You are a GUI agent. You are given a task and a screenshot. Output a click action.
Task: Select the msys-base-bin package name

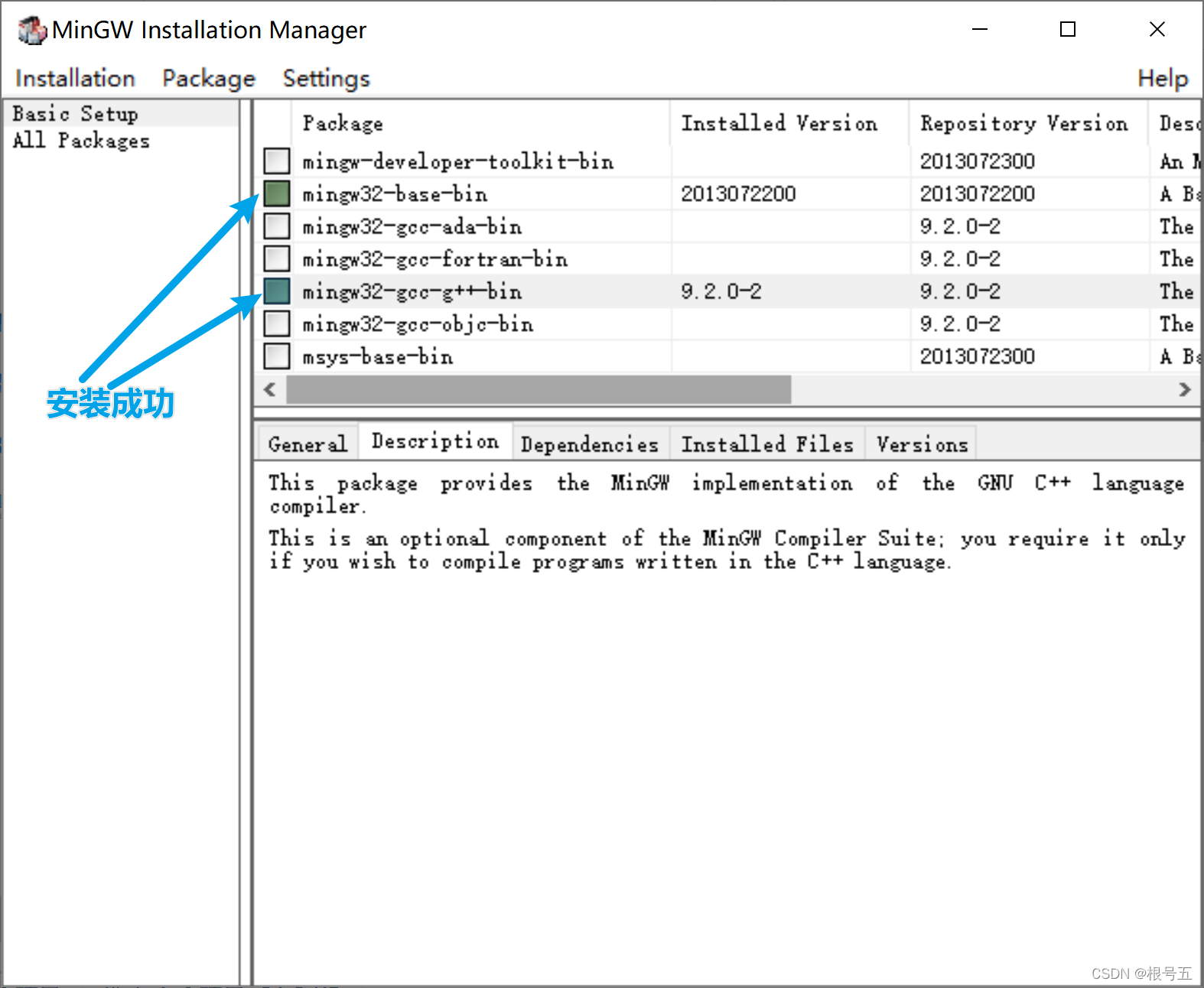click(x=378, y=356)
